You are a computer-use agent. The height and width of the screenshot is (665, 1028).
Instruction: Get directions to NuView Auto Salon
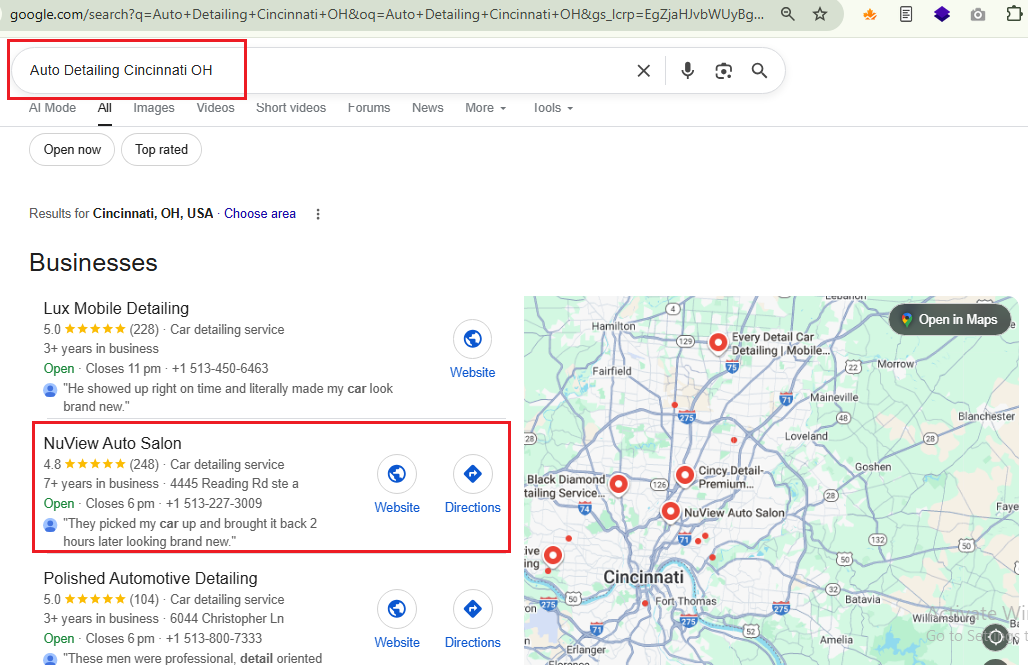pos(472,474)
